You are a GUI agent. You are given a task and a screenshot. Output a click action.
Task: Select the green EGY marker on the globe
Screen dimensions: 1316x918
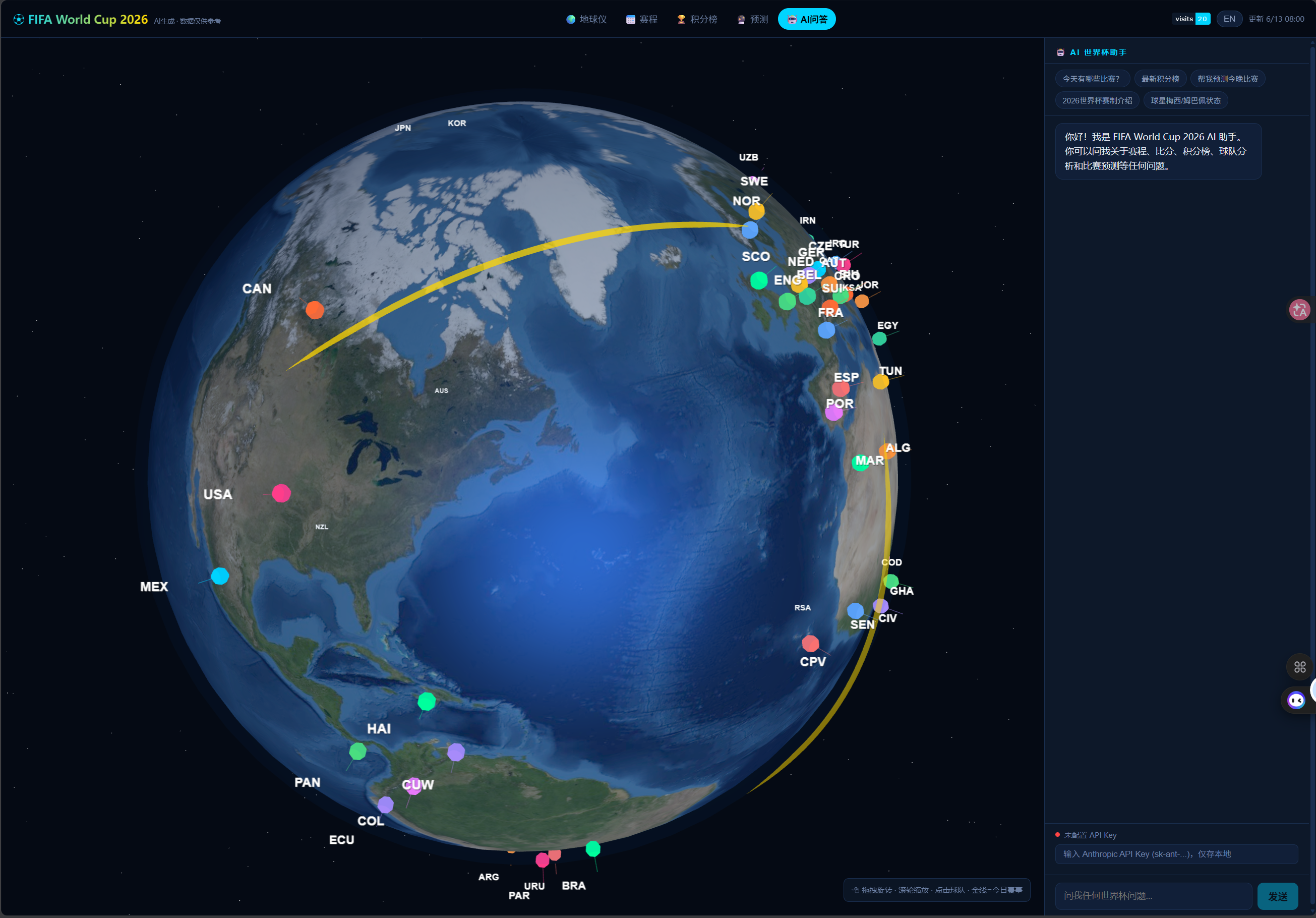(x=879, y=339)
